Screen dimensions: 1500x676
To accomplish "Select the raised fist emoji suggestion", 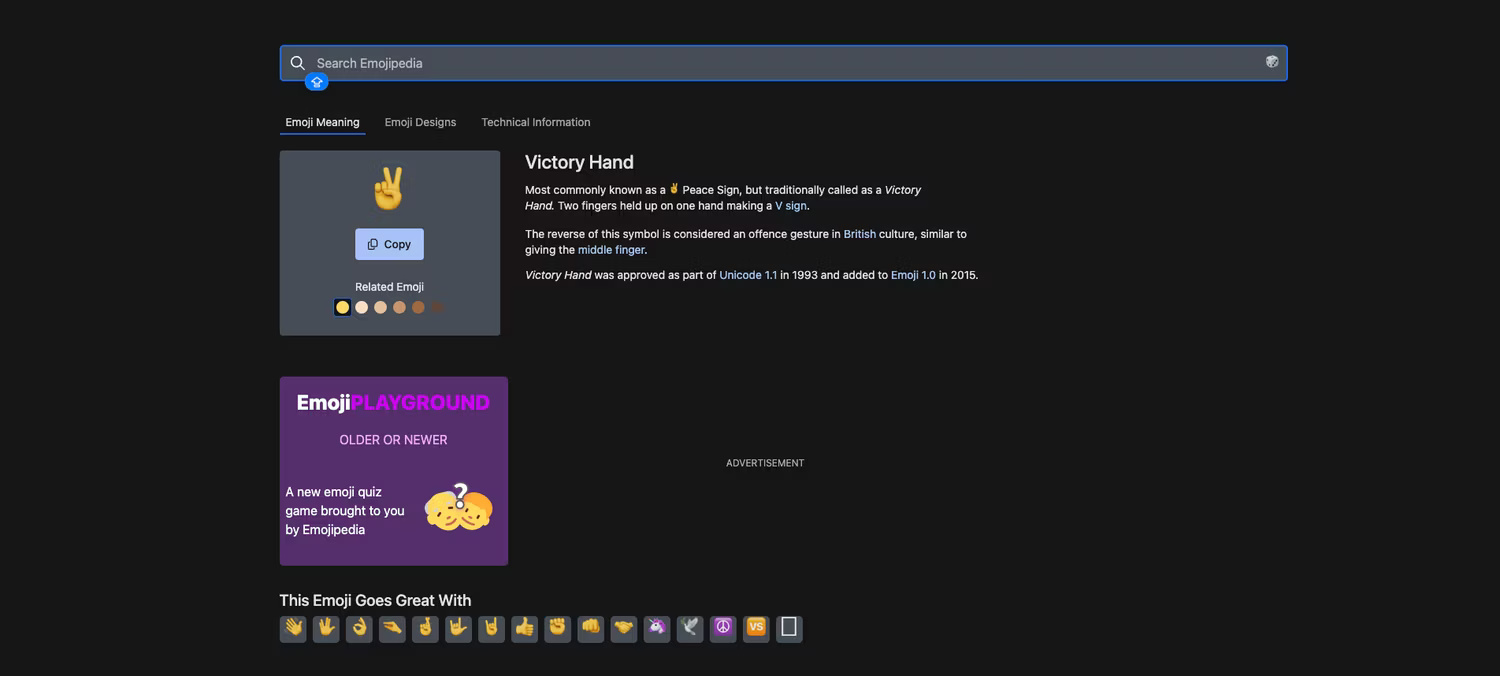I will 557,627.
